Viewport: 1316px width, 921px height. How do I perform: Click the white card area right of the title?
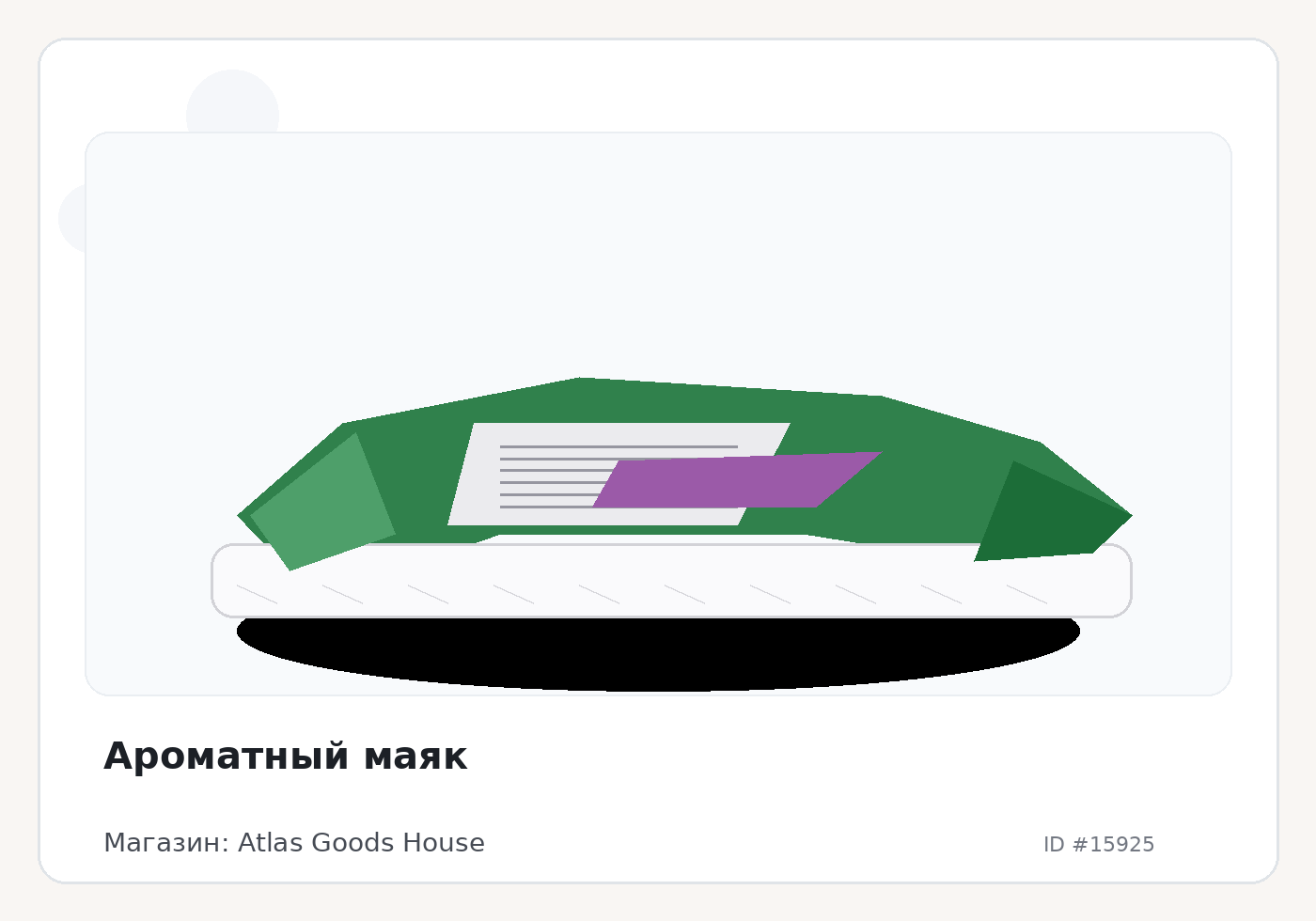coord(846,757)
